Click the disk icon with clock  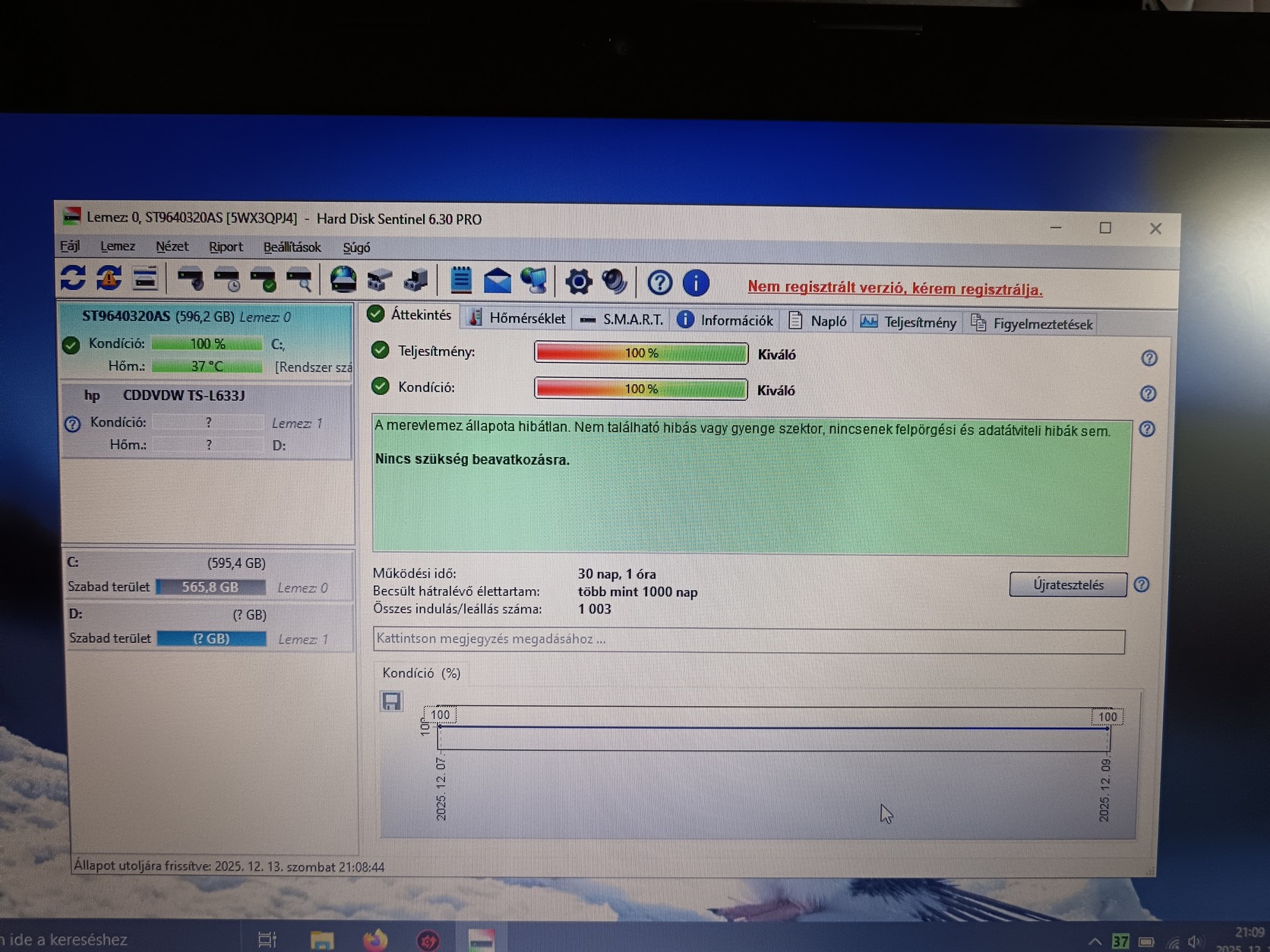[227, 279]
